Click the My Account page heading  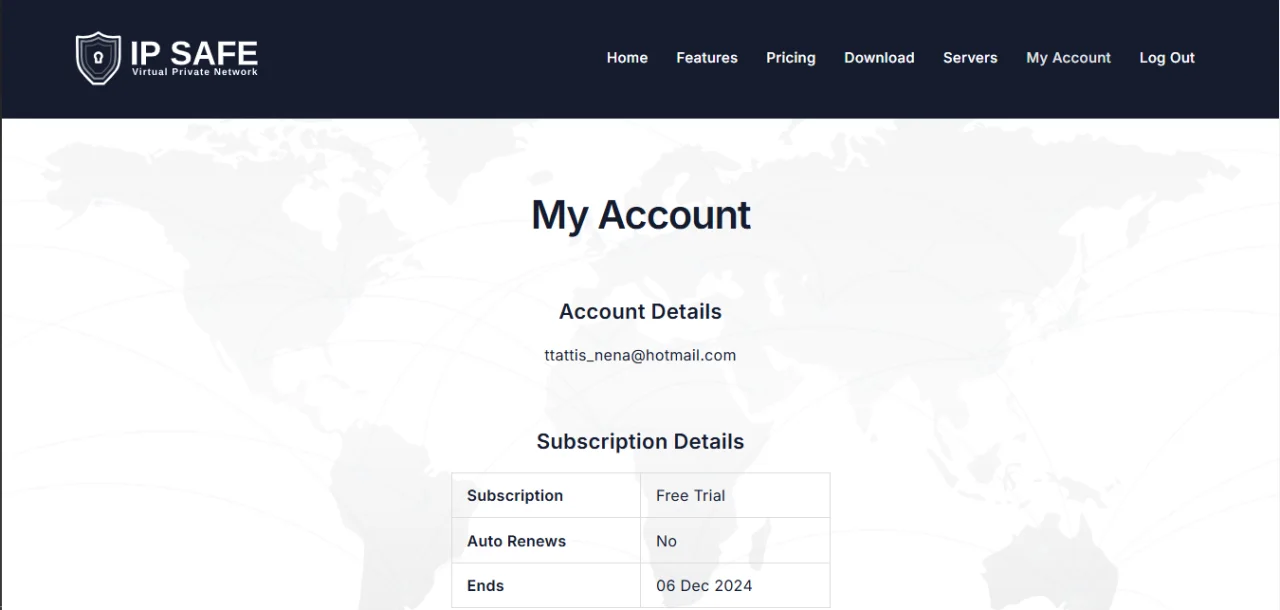(641, 215)
